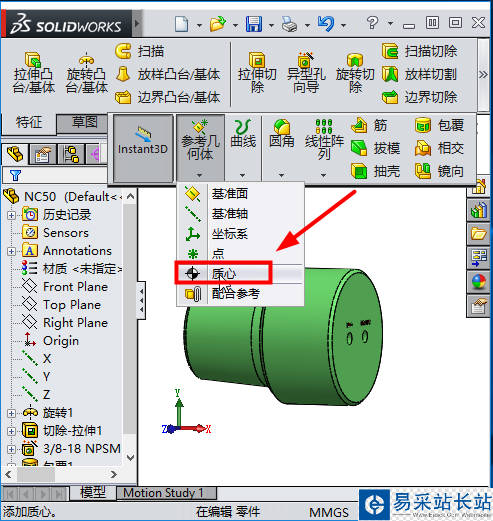Viewport: 493px width, 521px height.
Task: Open the FeatureManager design tree tab
Action: tap(15, 154)
